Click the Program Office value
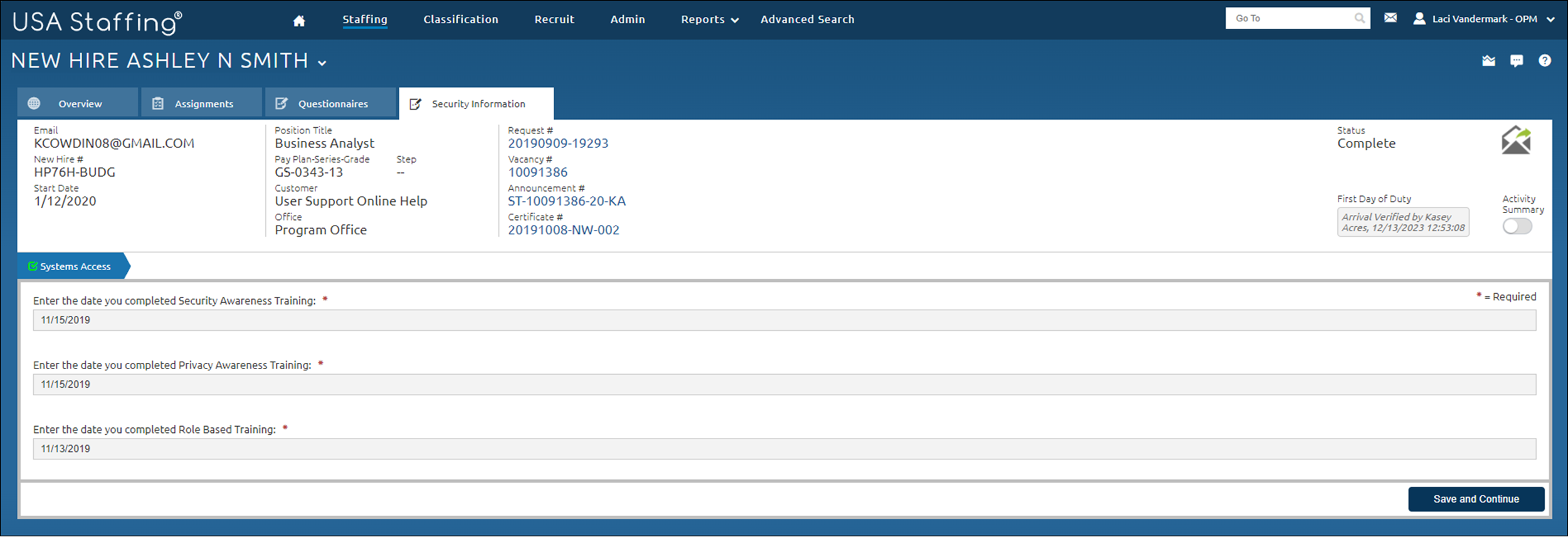Viewport: 1568px width, 537px height. pyautogui.click(x=320, y=230)
